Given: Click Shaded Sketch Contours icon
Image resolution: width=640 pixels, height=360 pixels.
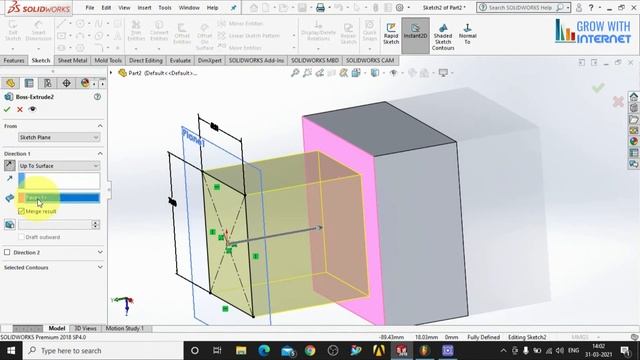Looking at the screenshot, I should pyautogui.click(x=443, y=37).
